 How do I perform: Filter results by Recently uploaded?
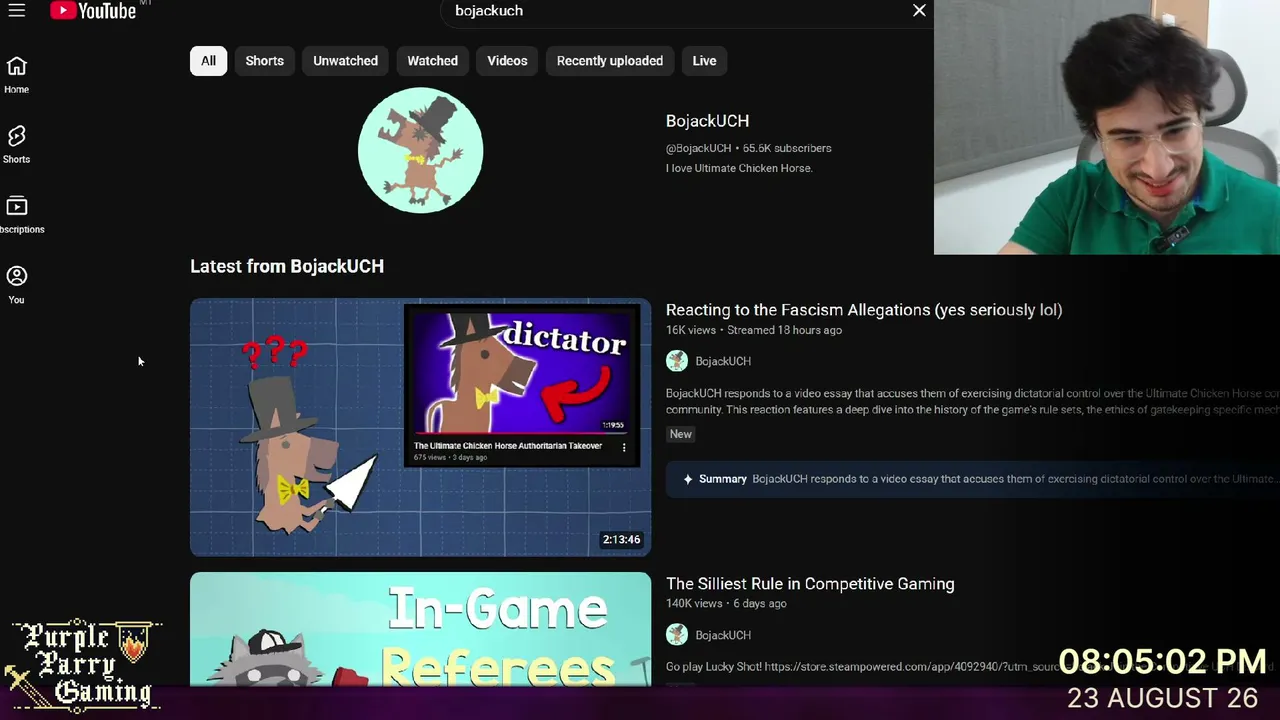[610, 61]
